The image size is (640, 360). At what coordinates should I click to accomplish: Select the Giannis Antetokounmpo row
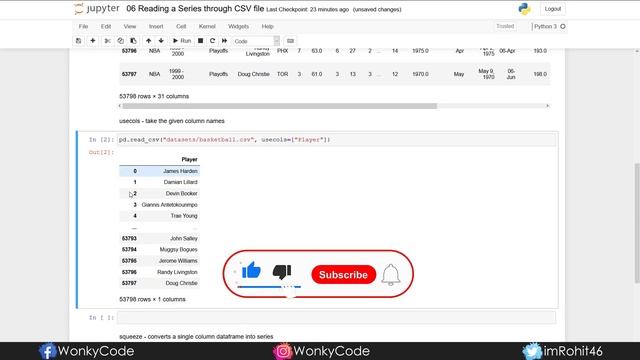pos(159,204)
